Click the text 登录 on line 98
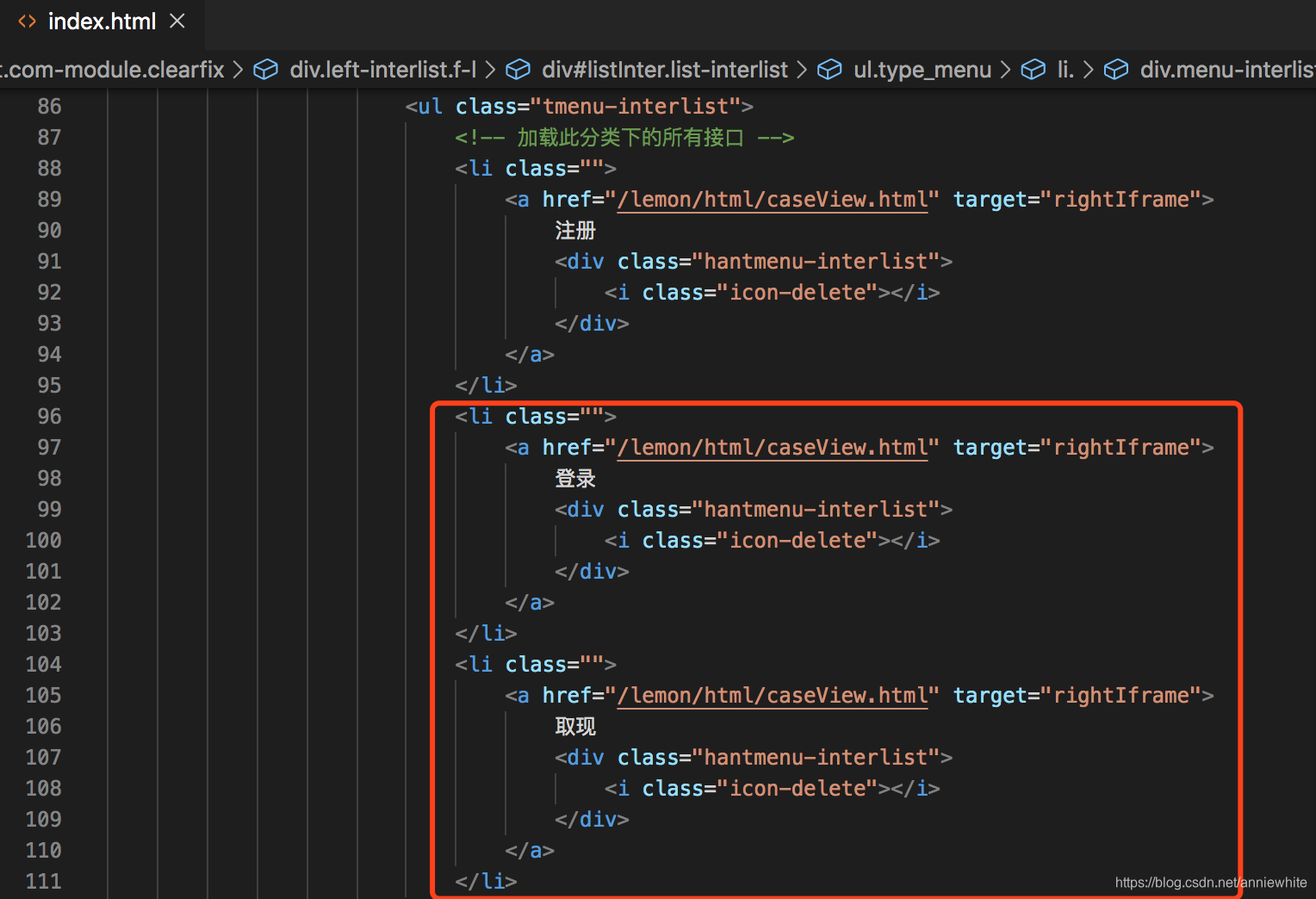Screen dimensions: 1316x899 click(575, 479)
